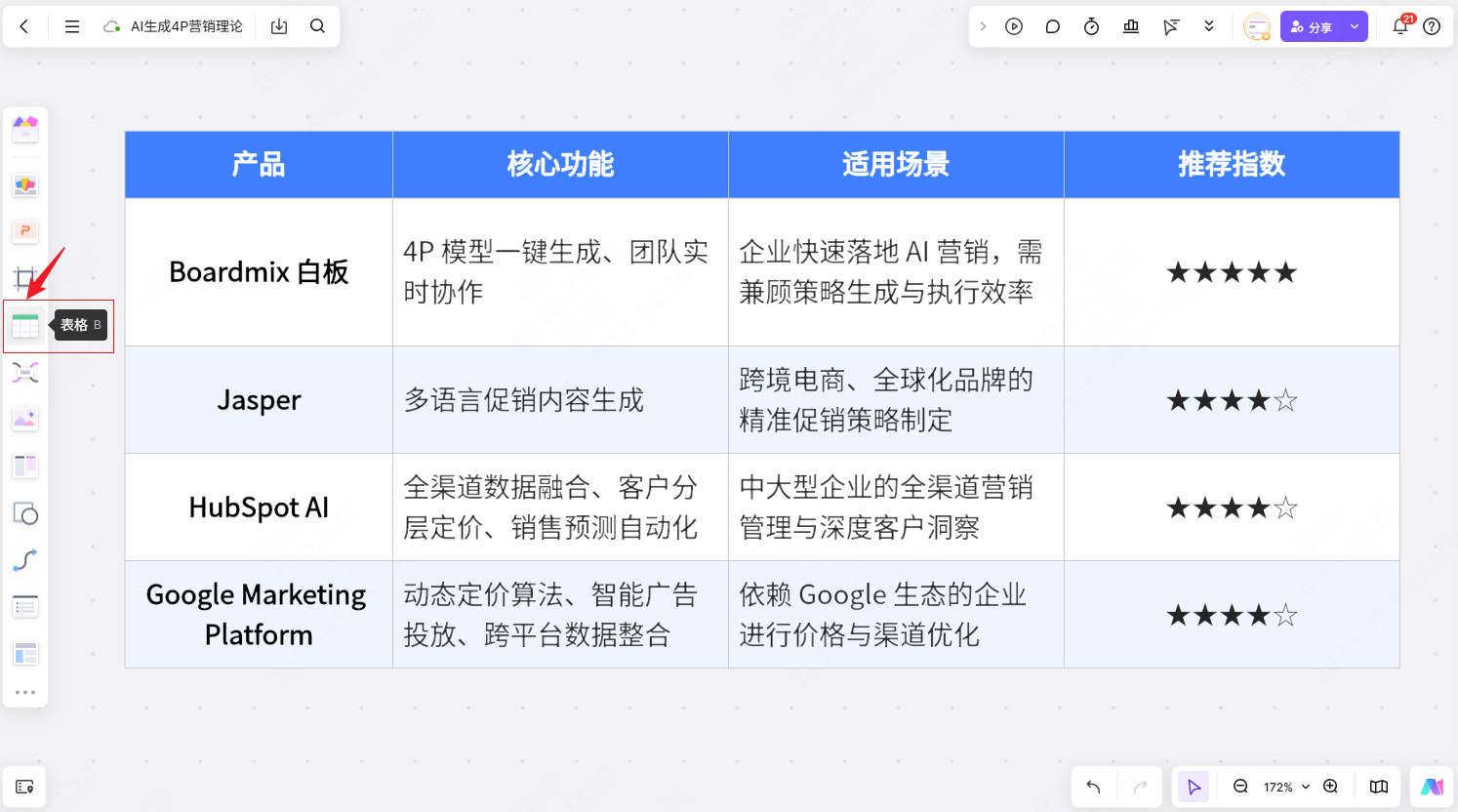Collapse the top-right toolbar using the chevron
This screenshot has width=1458, height=812.
click(x=983, y=26)
